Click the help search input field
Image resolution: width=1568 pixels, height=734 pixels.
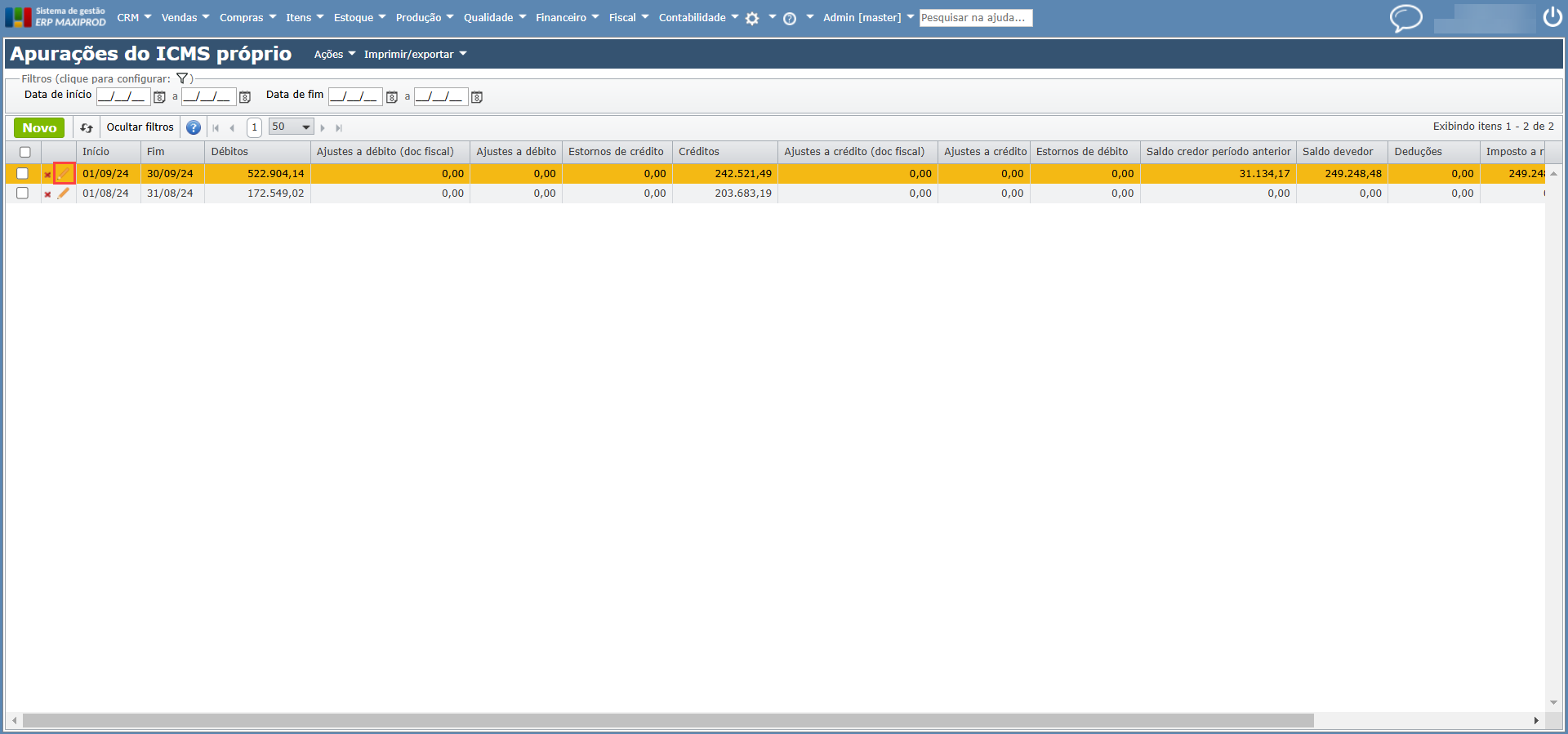(x=976, y=18)
